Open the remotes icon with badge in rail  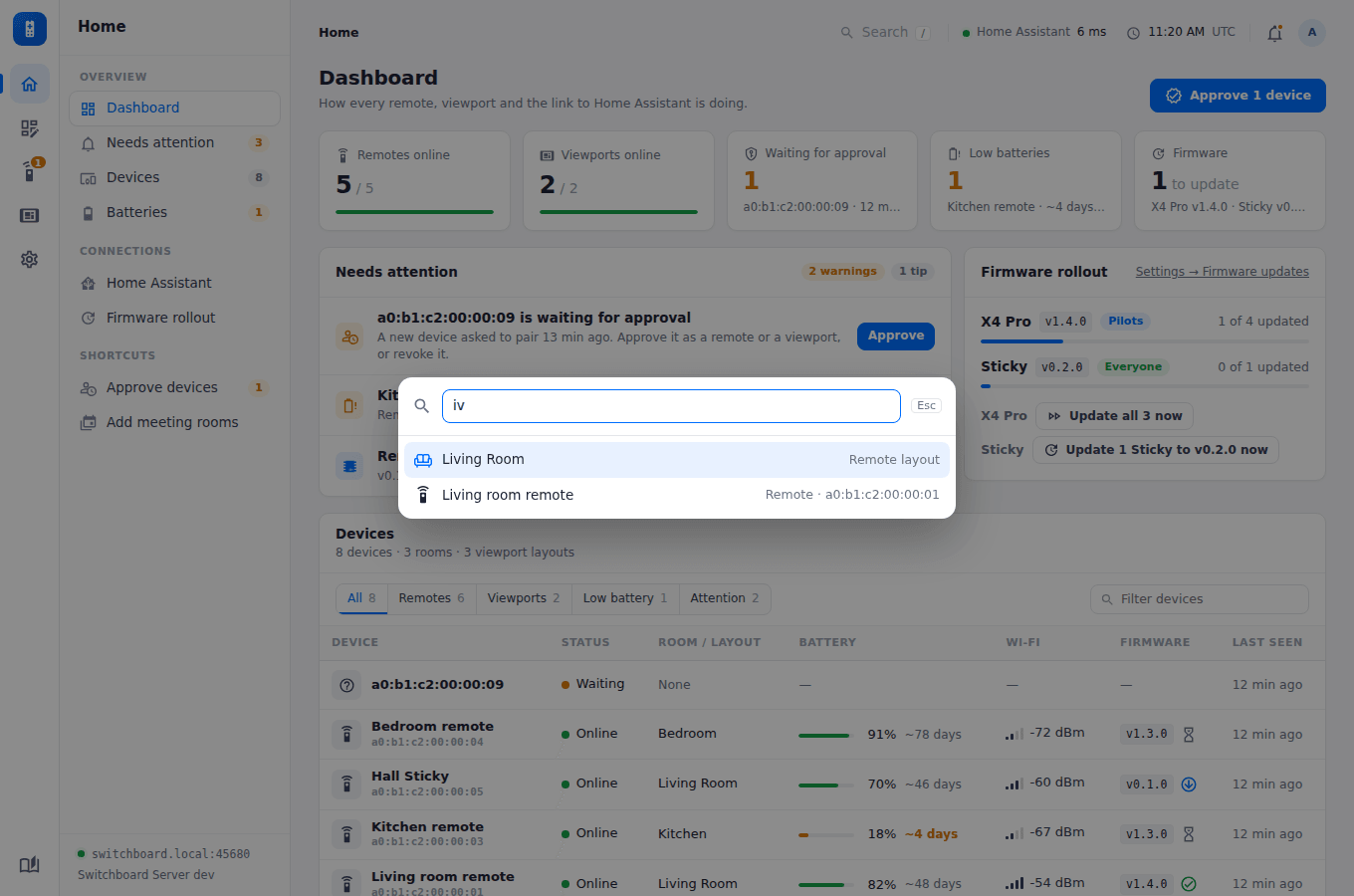(29, 172)
